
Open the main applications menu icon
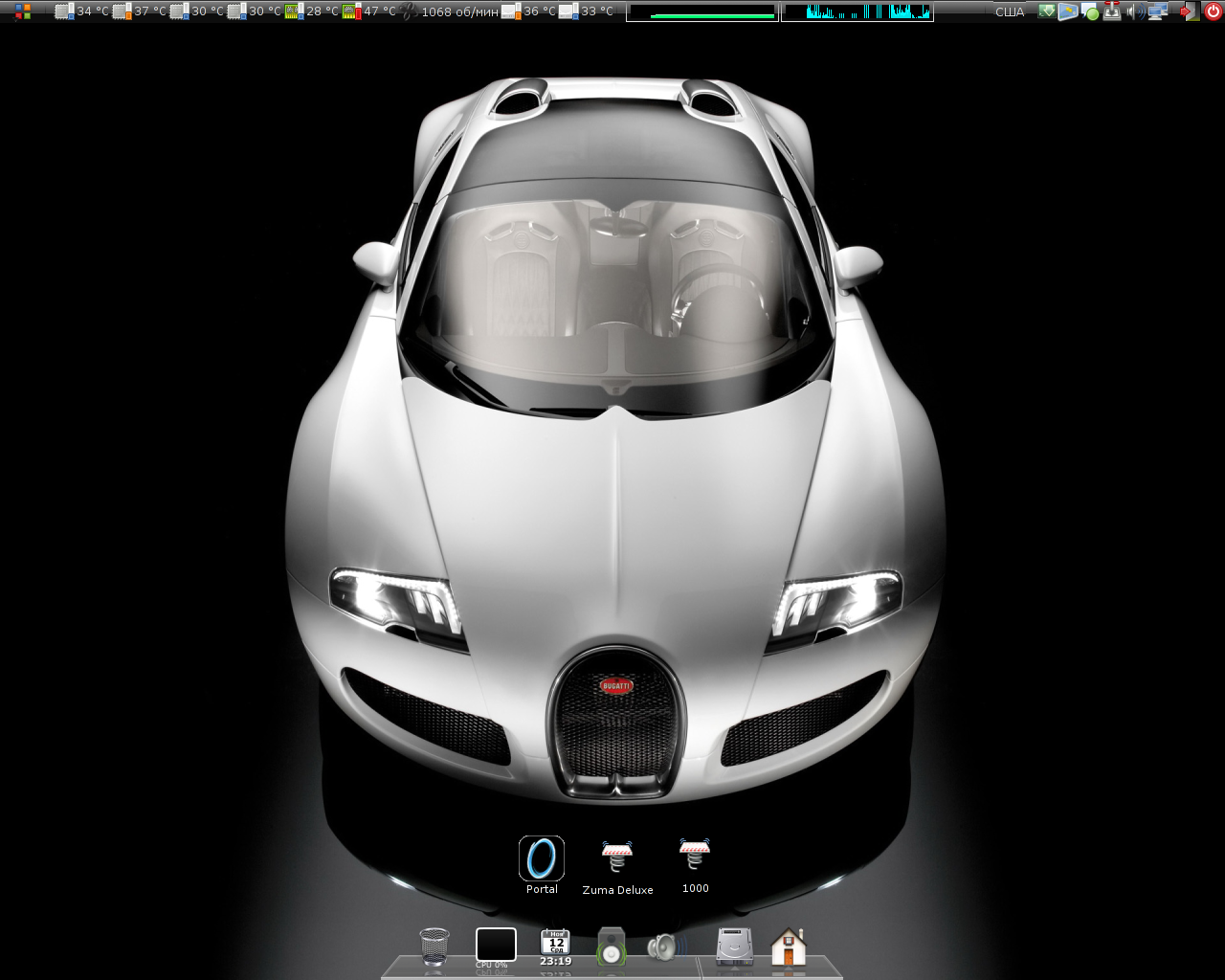(23, 11)
